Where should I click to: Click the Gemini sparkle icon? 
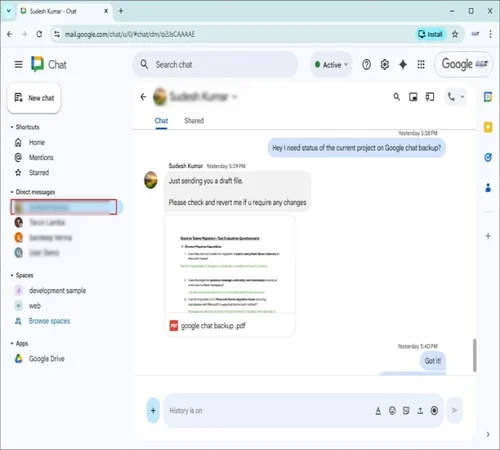(x=403, y=64)
